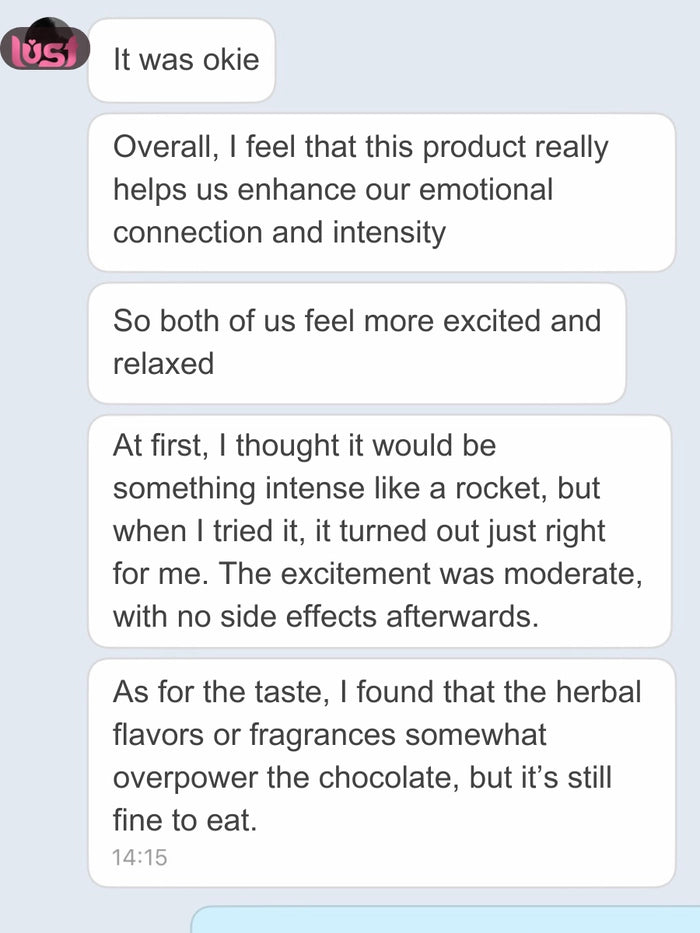Open the sender's pink avatar profile
This screenshot has height=933, width=700.
click(x=45, y=47)
